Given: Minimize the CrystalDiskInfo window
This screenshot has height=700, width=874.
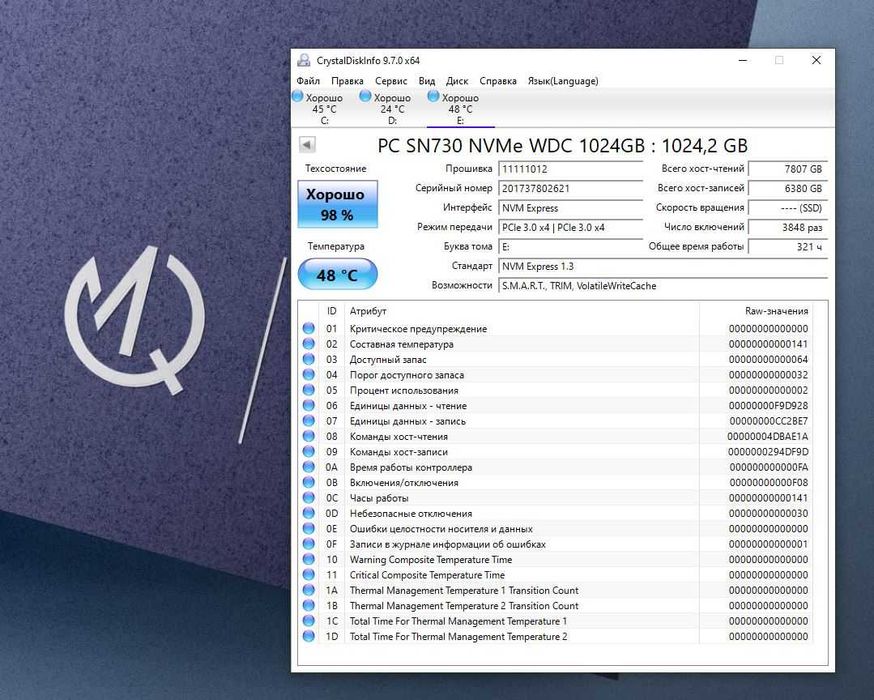Looking at the screenshot, I should (x=742, y=60).
